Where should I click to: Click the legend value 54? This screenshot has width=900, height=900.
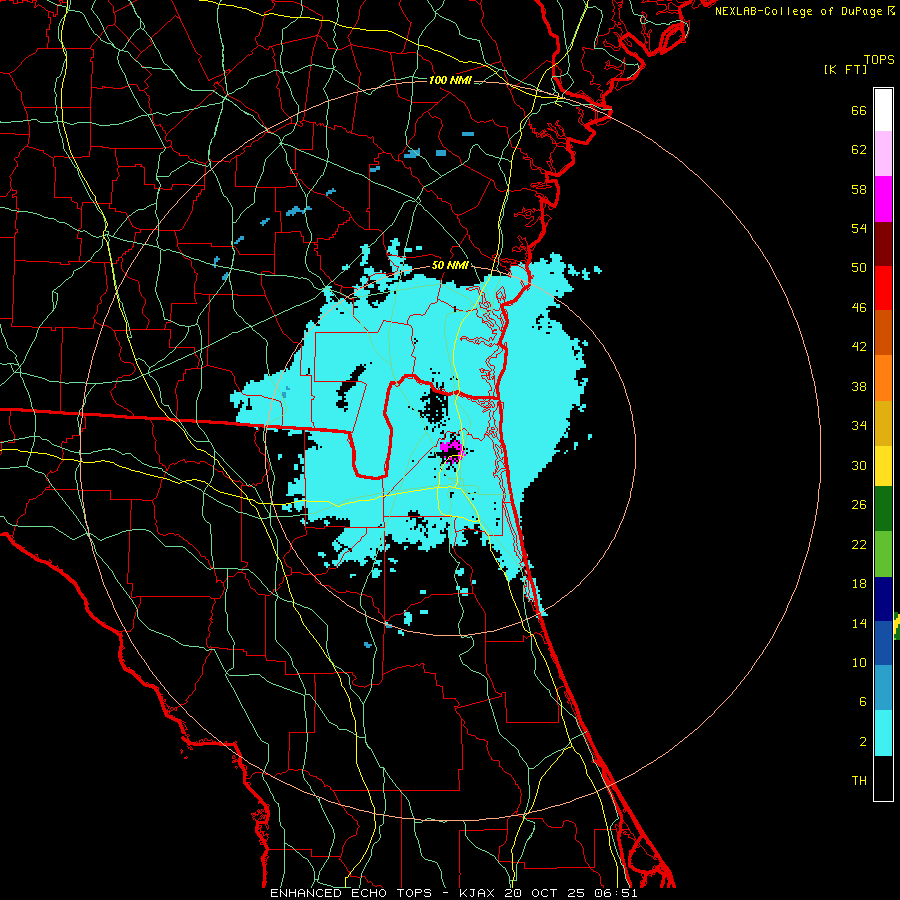(x=859, y=228)
